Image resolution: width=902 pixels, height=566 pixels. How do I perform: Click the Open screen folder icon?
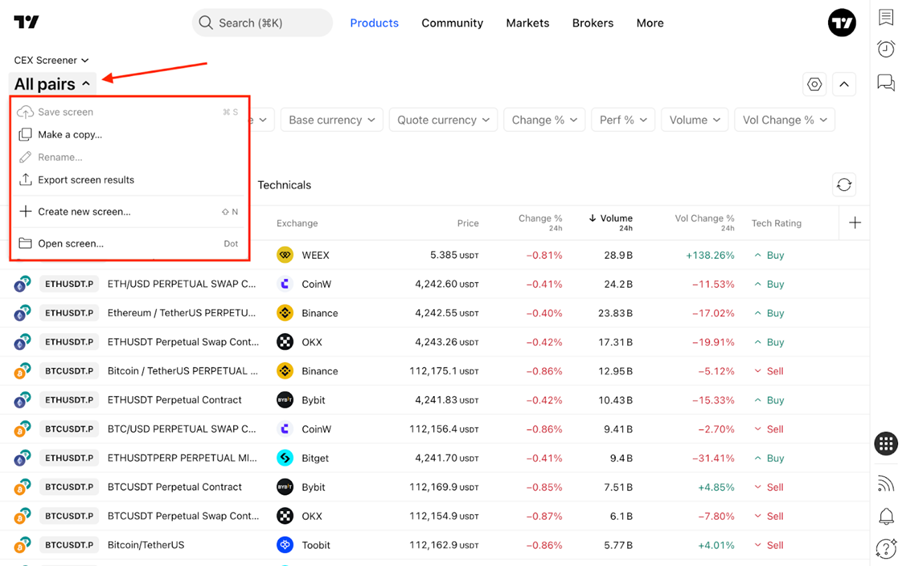[25, 243]
